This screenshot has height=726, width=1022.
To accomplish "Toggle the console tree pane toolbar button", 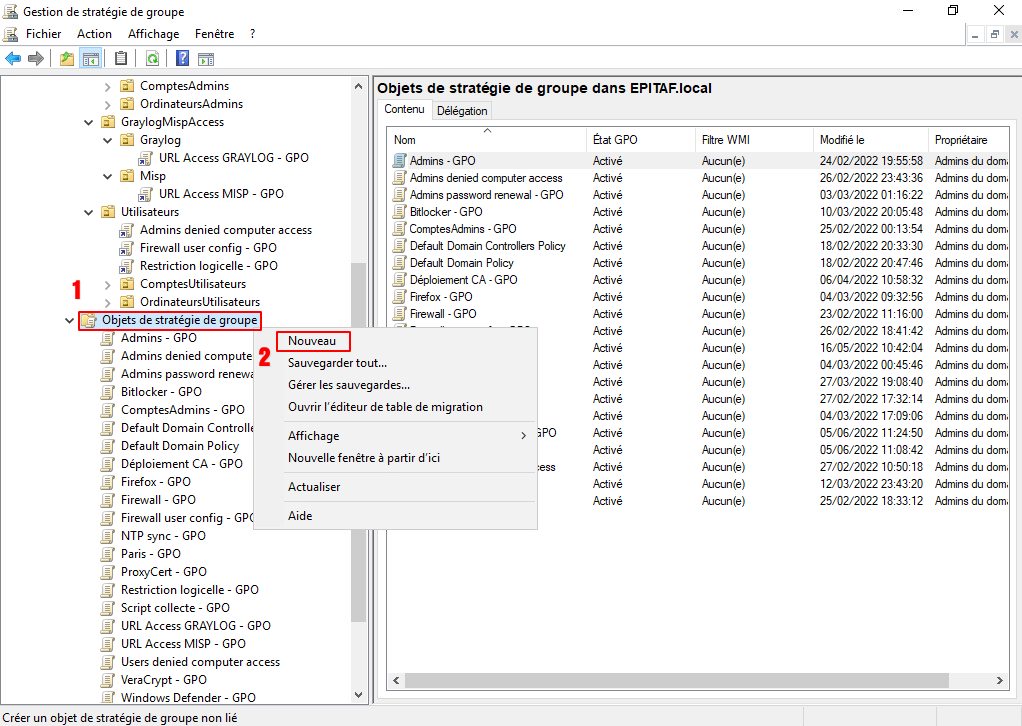I will (91, 58).
